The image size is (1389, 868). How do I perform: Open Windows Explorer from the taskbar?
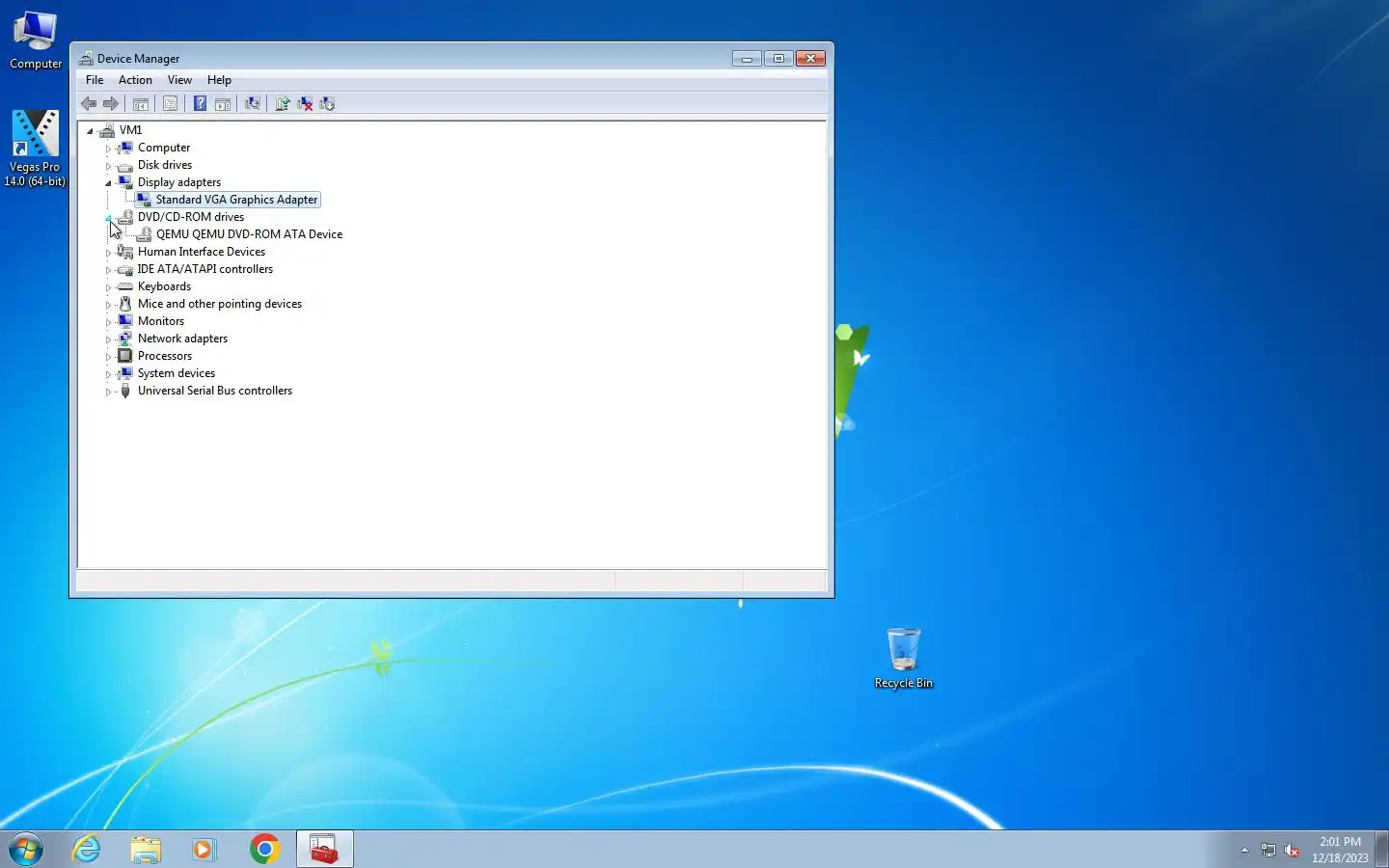click(x=146, y=849)
